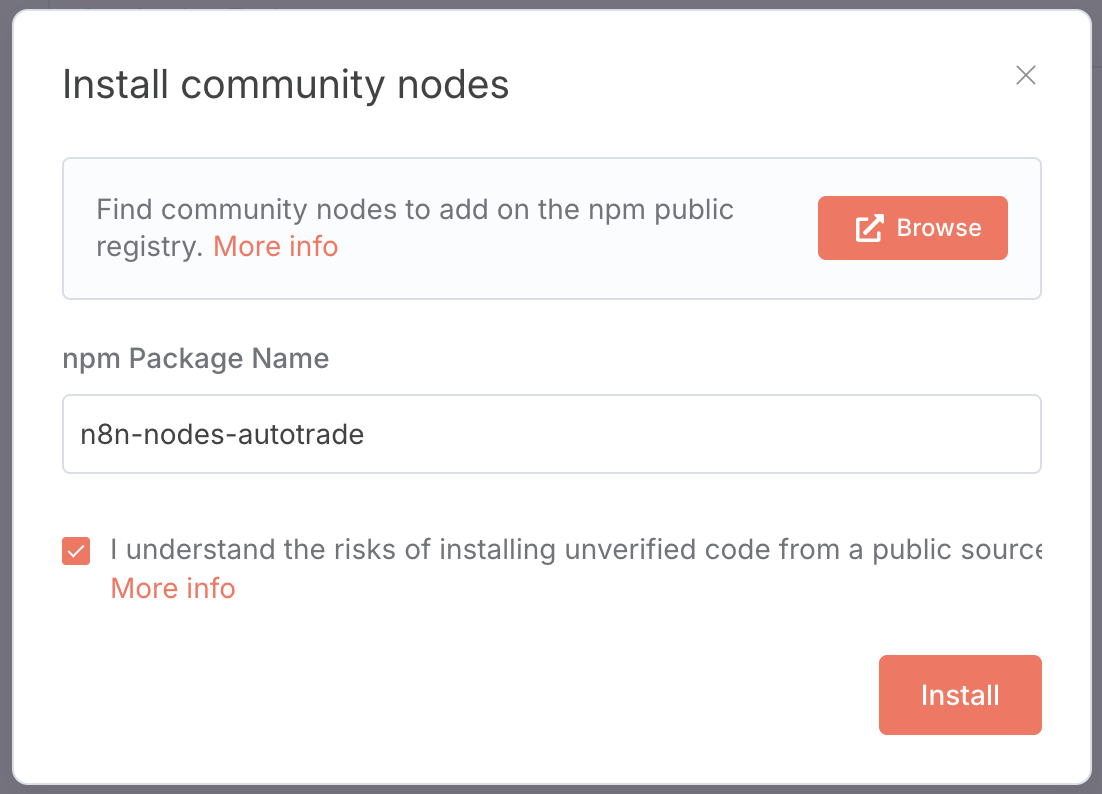Click the white checkmark icon in checkbox
Screen dimensions: 1102x794
click(76, 551)
